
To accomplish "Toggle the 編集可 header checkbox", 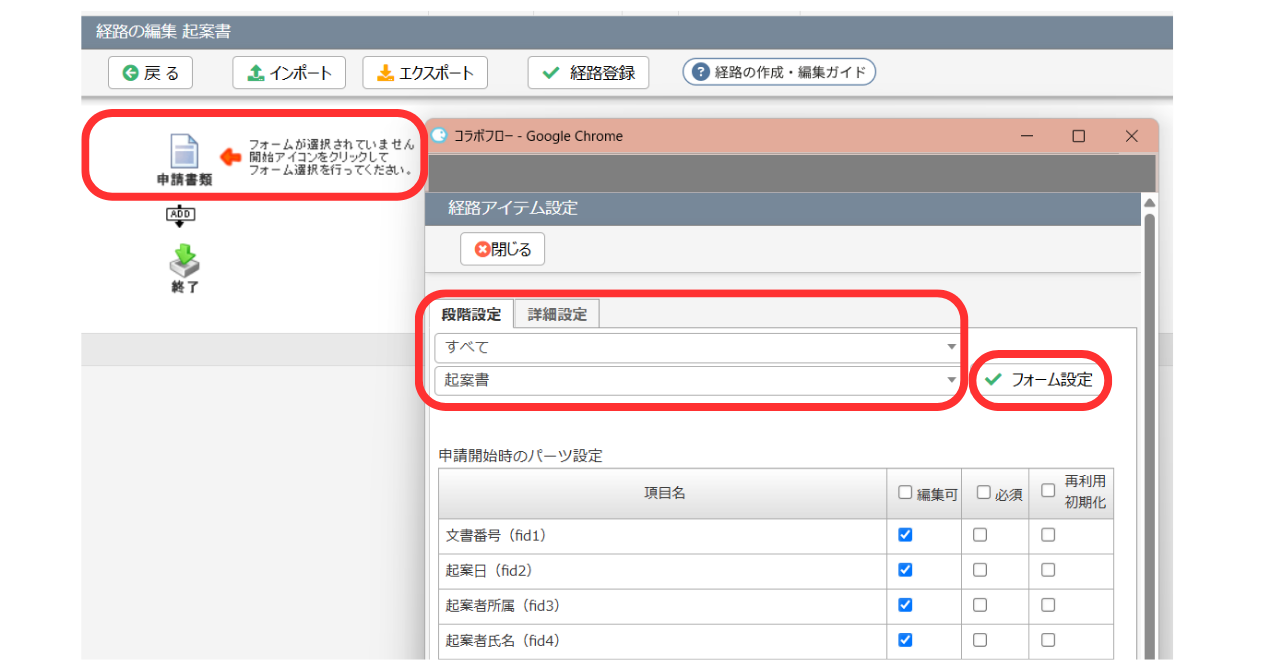I will (x=905, y=492).
